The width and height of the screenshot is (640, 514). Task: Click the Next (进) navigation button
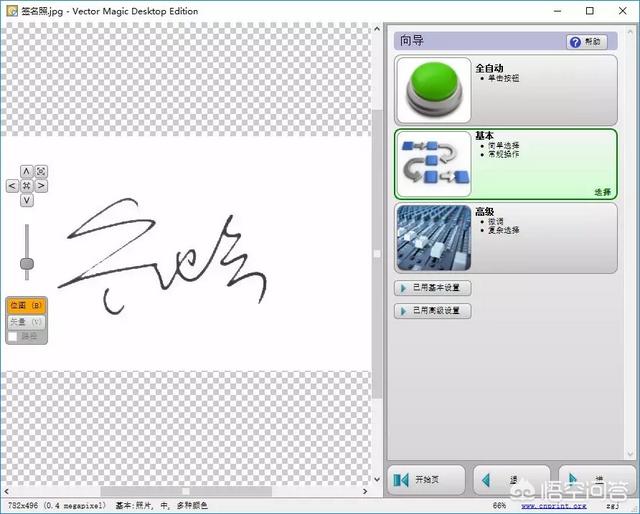(596, 480)
